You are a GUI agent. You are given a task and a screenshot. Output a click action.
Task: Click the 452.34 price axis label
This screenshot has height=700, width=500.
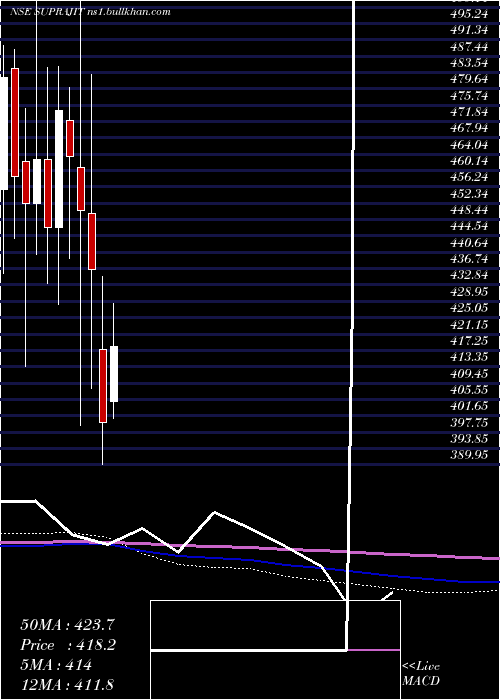coord(469,193)
